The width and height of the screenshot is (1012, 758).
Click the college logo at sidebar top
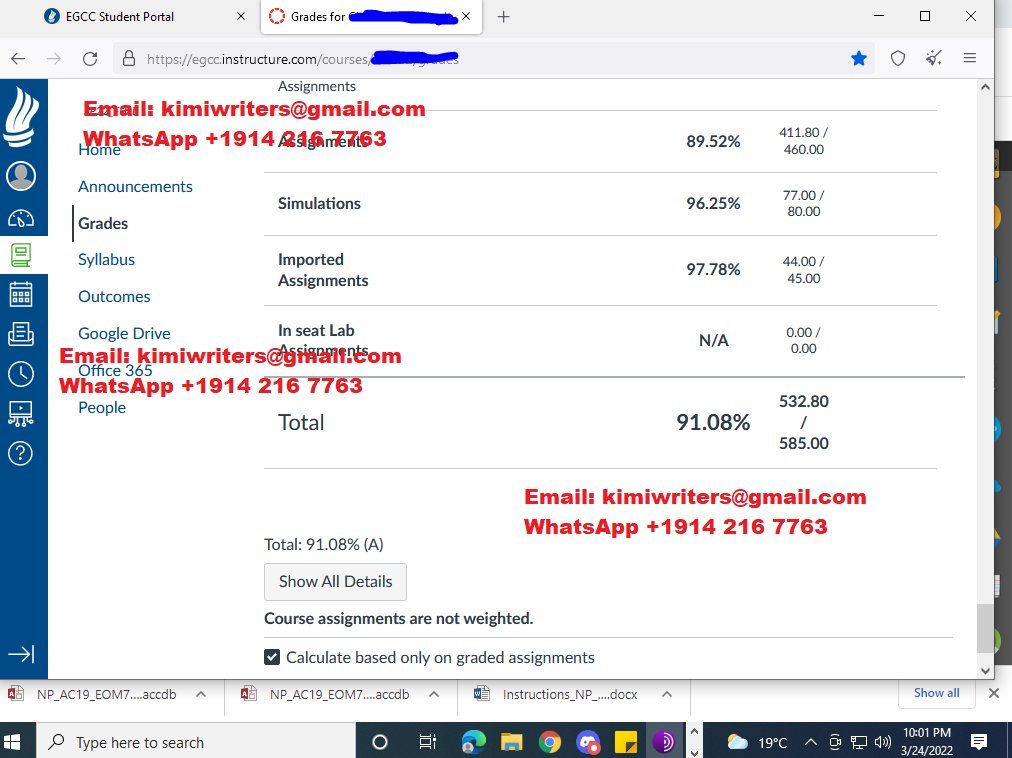(x=21, y=117)
